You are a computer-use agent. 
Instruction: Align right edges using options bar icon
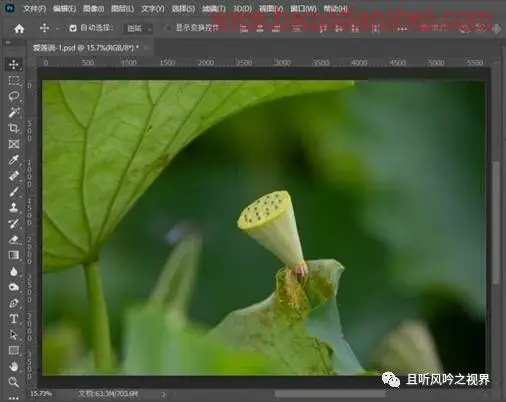click(x=276, y=29)
